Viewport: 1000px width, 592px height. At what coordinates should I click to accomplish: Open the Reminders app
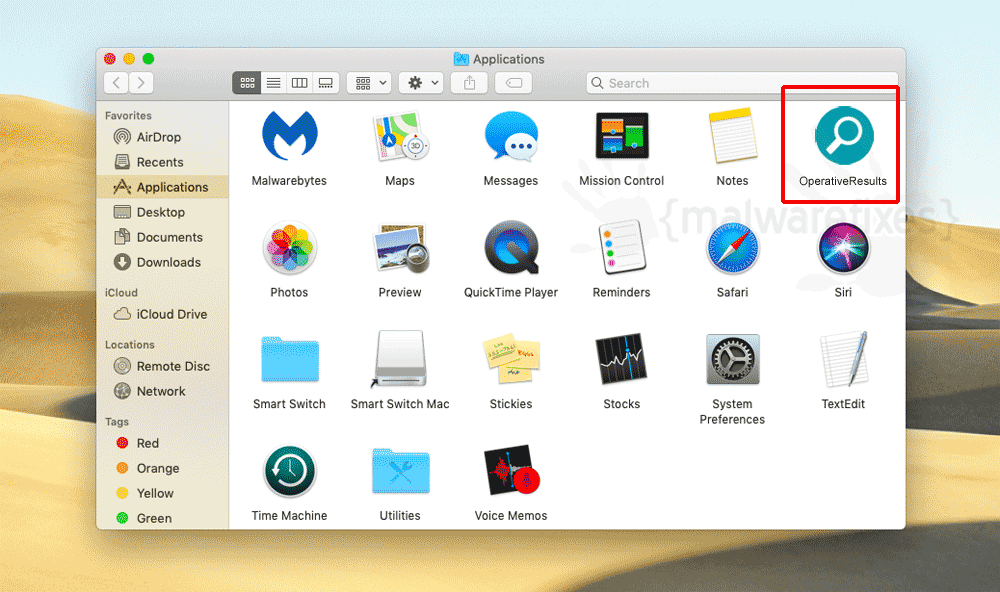(x=622, y=248)
